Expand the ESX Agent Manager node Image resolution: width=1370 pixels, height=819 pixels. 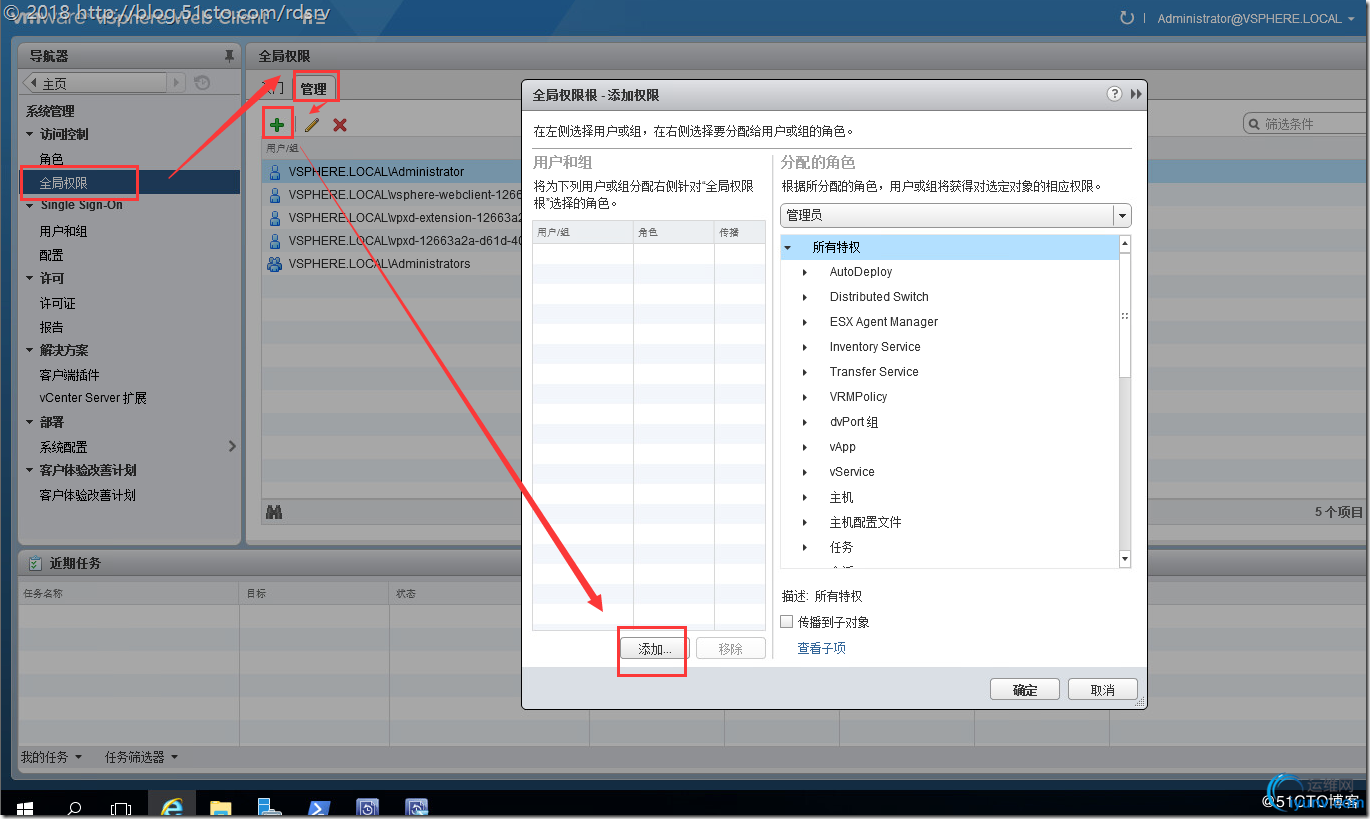[805, 322]
